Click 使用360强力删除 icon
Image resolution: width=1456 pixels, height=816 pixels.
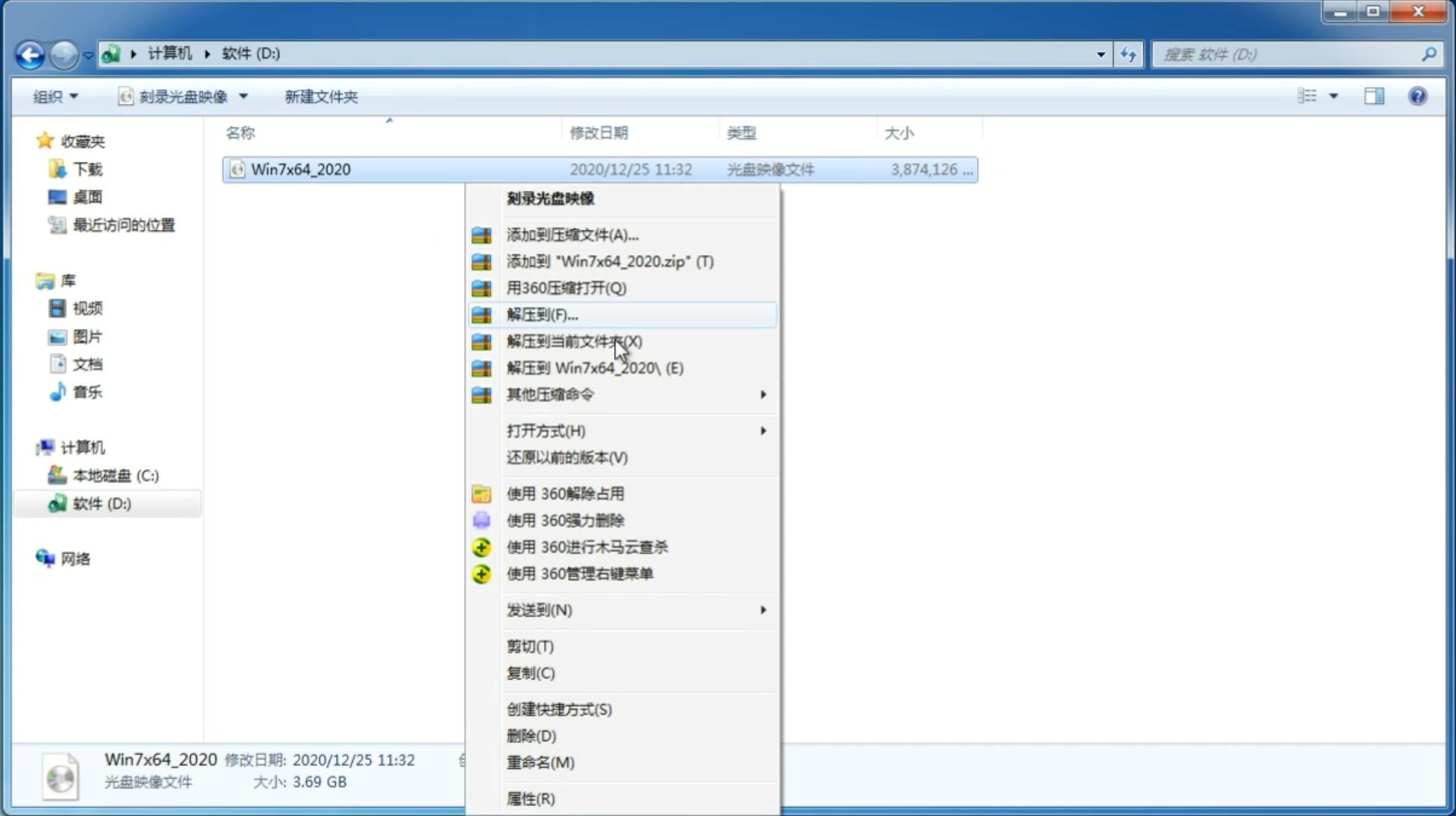point(481,520)
